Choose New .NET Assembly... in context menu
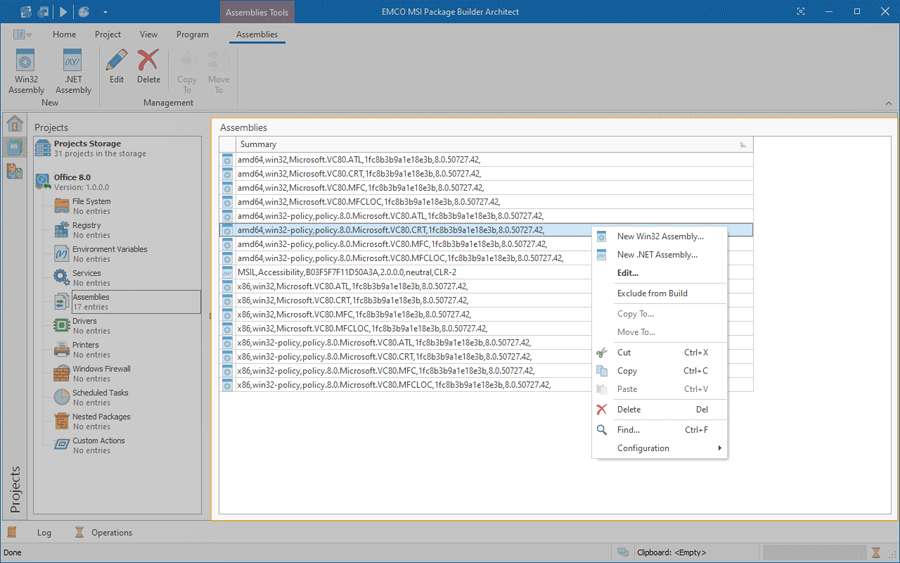 (660, 255)
